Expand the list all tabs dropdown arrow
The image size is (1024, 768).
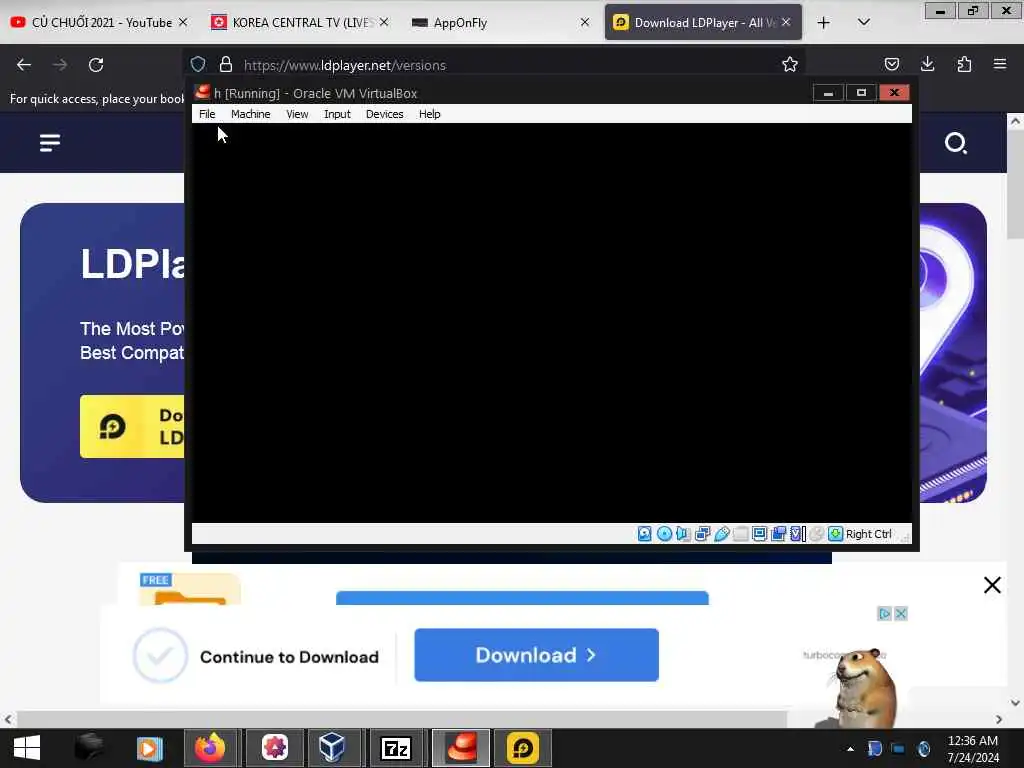point(863,22)
